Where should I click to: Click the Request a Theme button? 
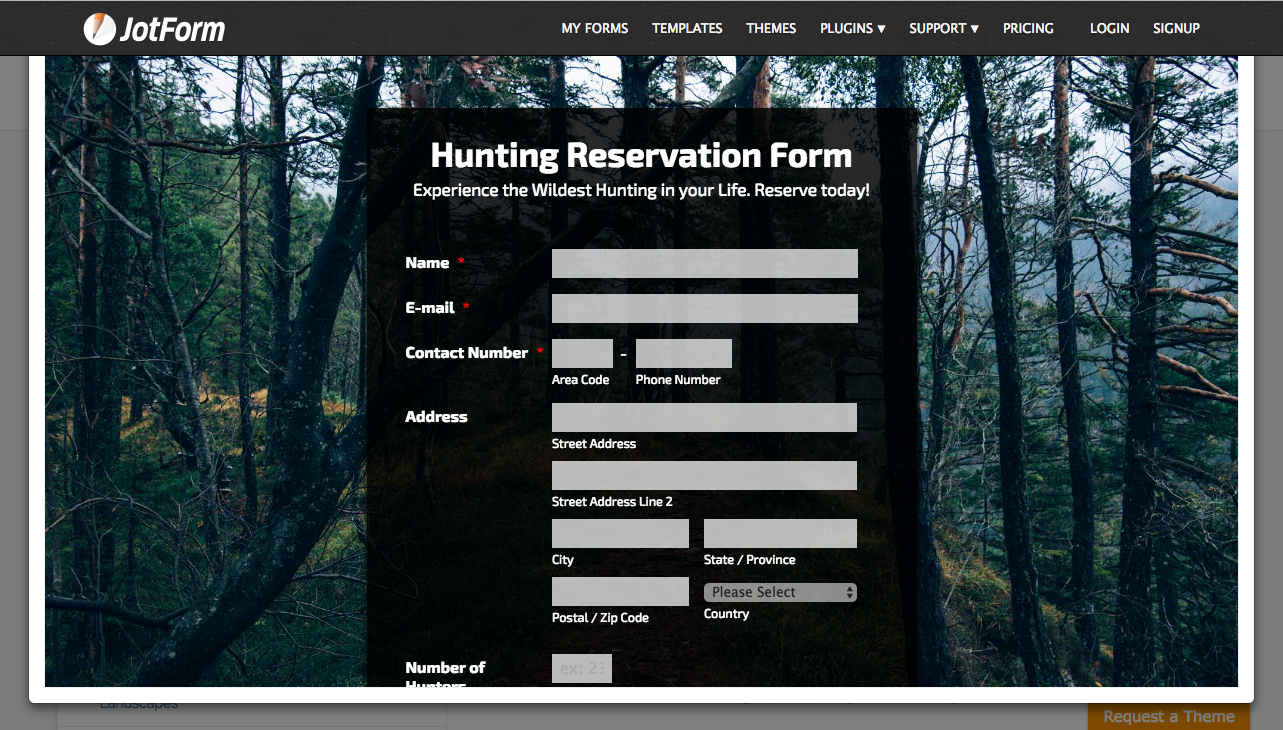(1169, 716)
